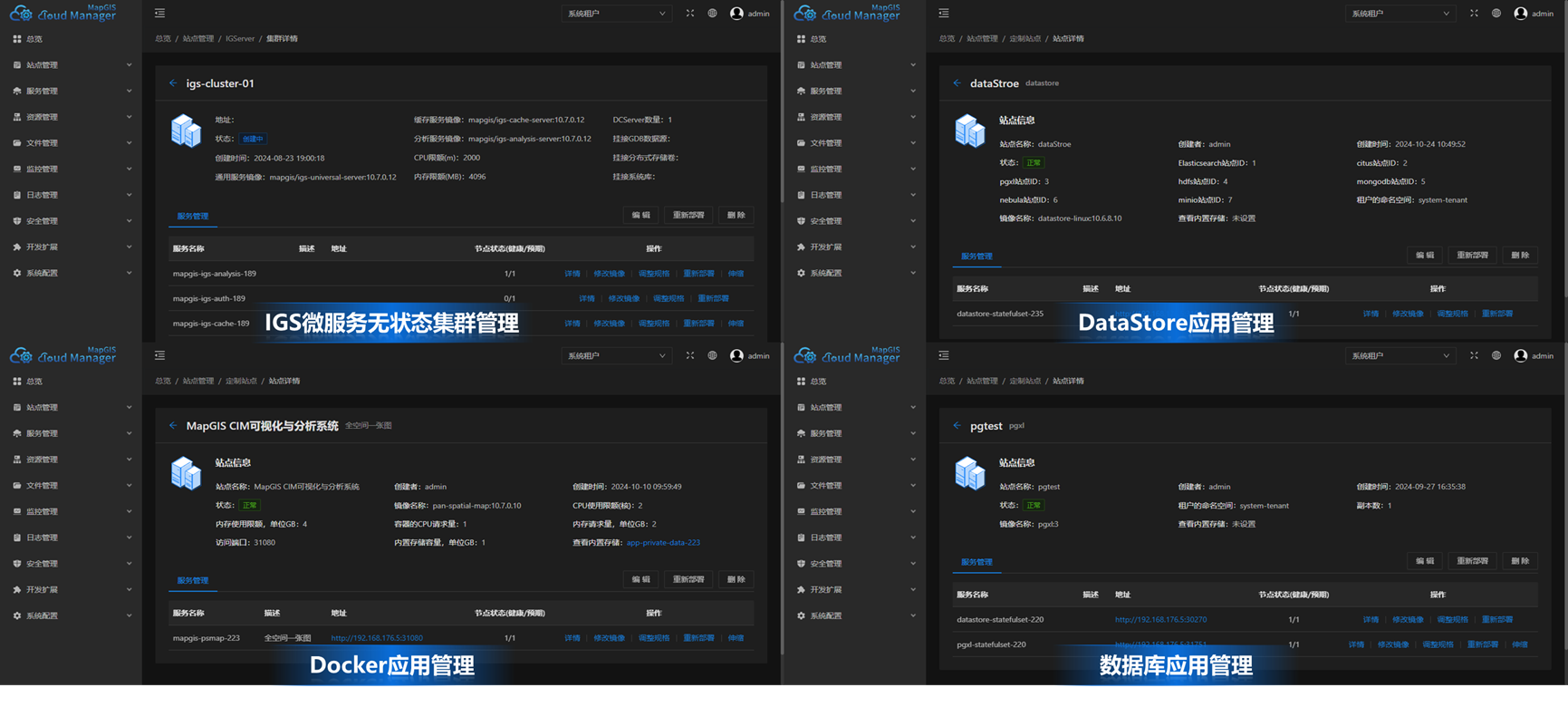Open http://192.168.176.5:30270 address link

[1160, 620]
